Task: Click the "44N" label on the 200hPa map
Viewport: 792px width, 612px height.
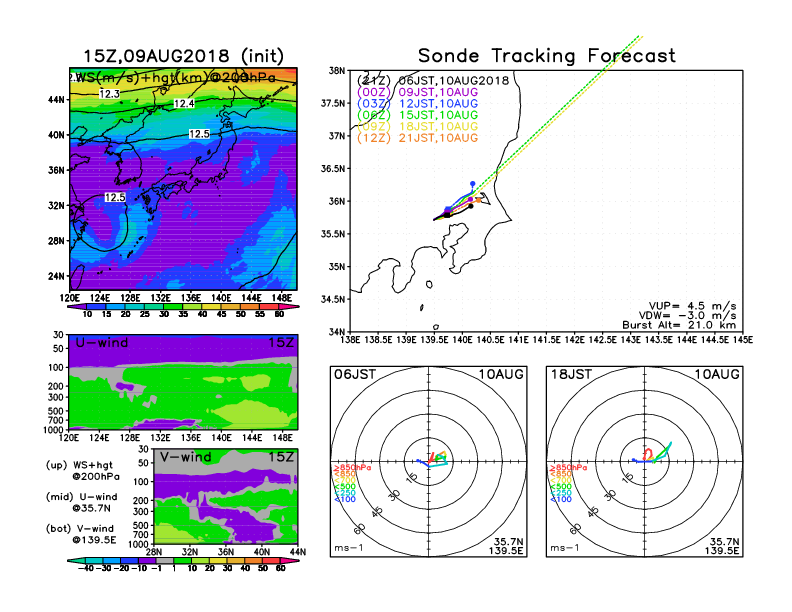Action: 57,100
